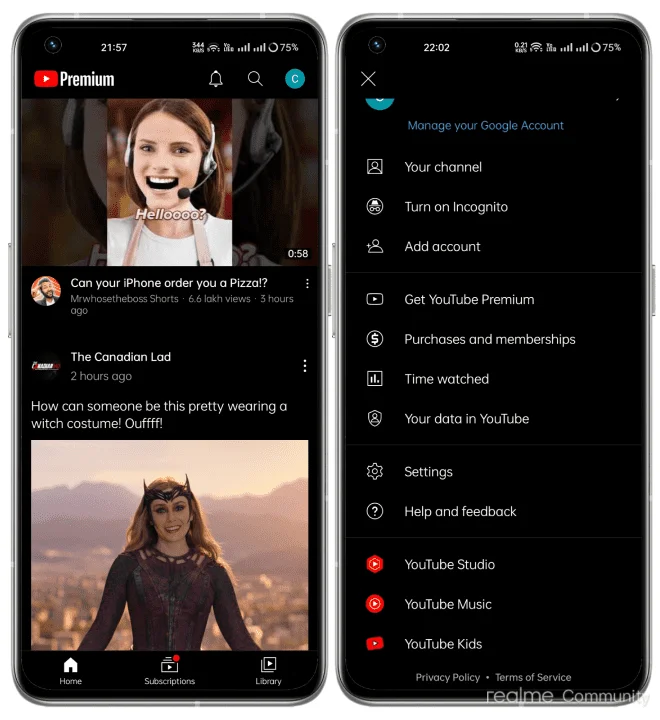Open notifications bell icon
The image size is (660, 720).
pyautogui.click(x=216, y=79)
